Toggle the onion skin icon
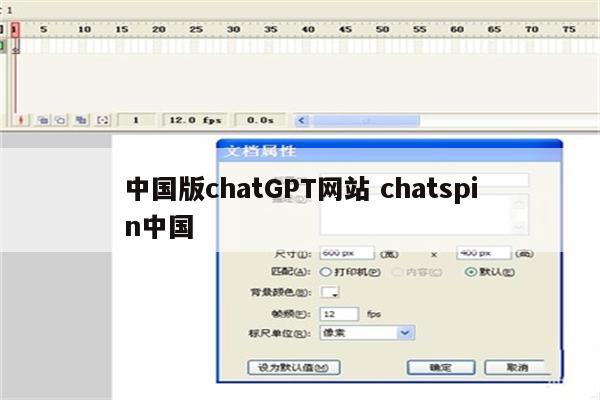The width and height of the screenshot is (600, 400). [x=43, y=121]
